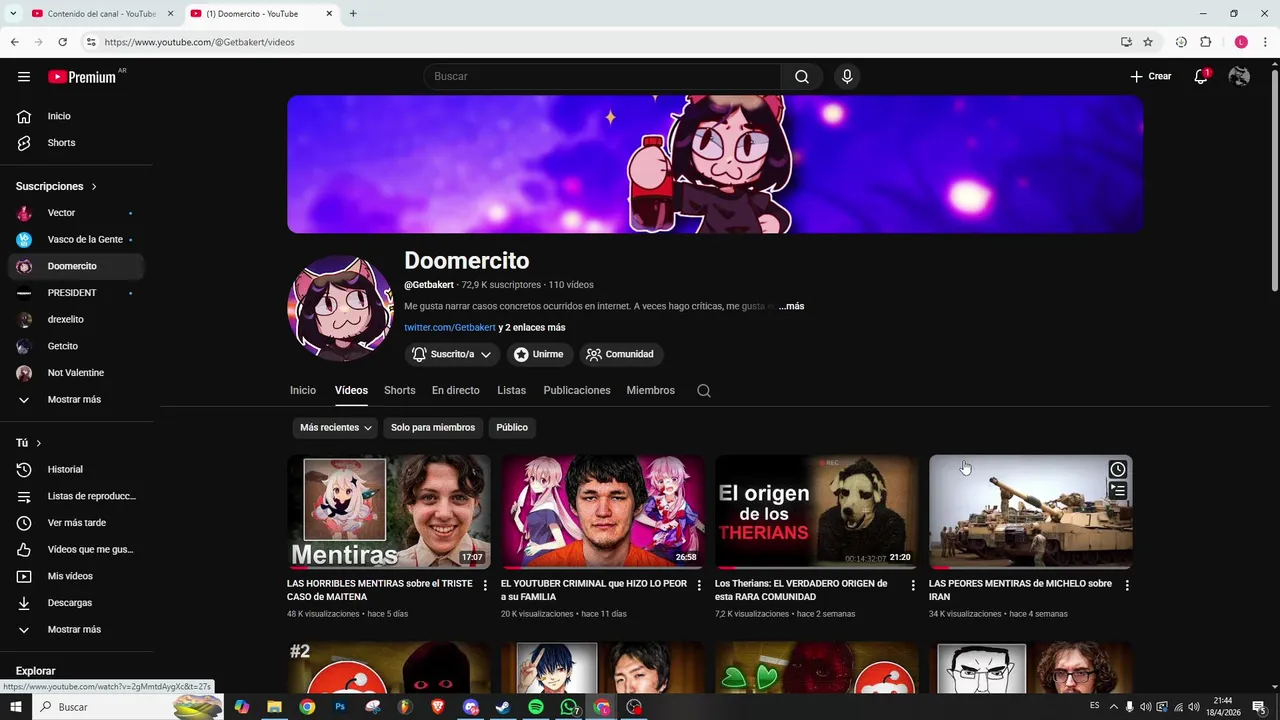Open Descargas in the sidebar
This screenshot has height=720, width=1280.
pos(76,603)
